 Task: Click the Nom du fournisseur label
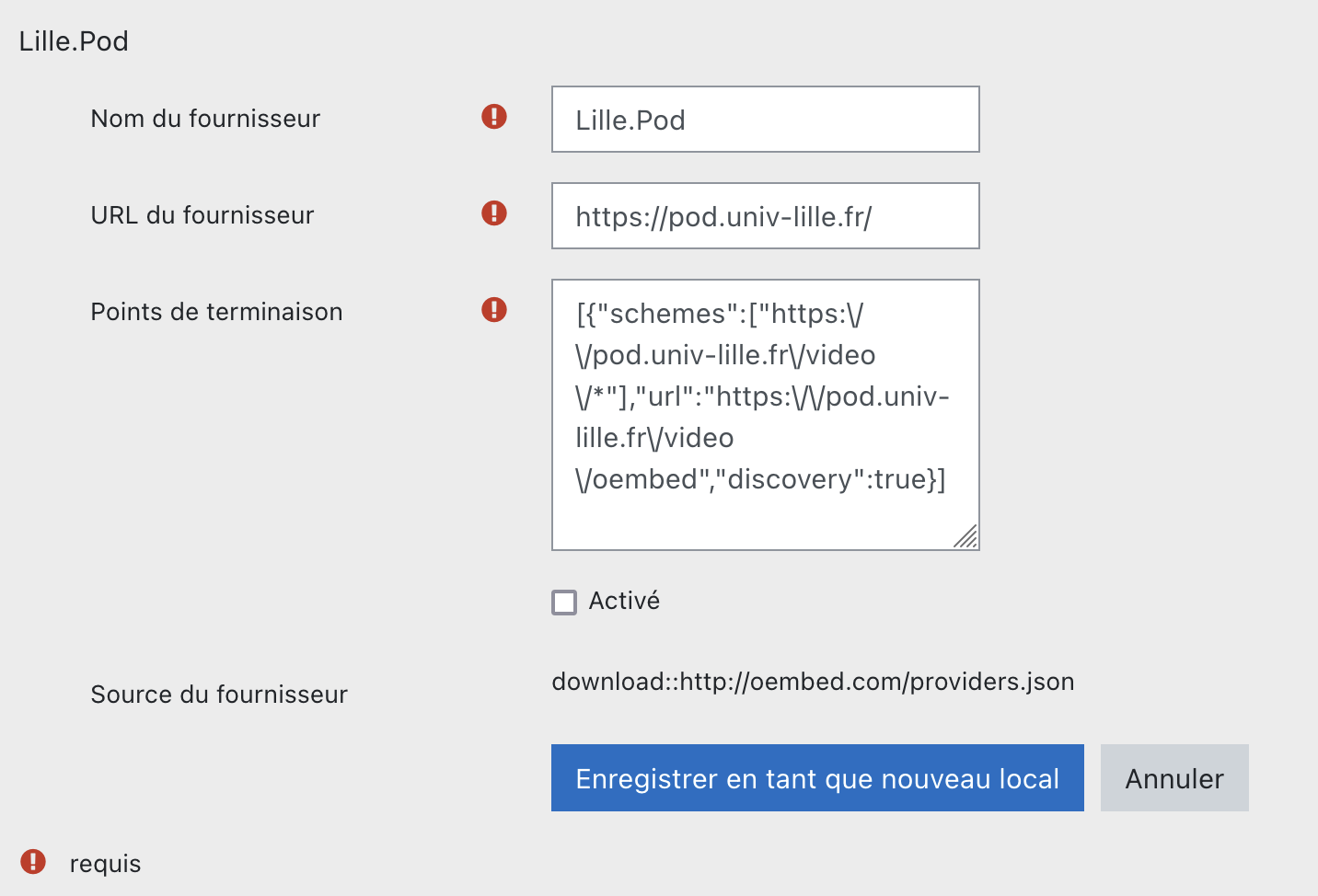click(x=205, y=119)
